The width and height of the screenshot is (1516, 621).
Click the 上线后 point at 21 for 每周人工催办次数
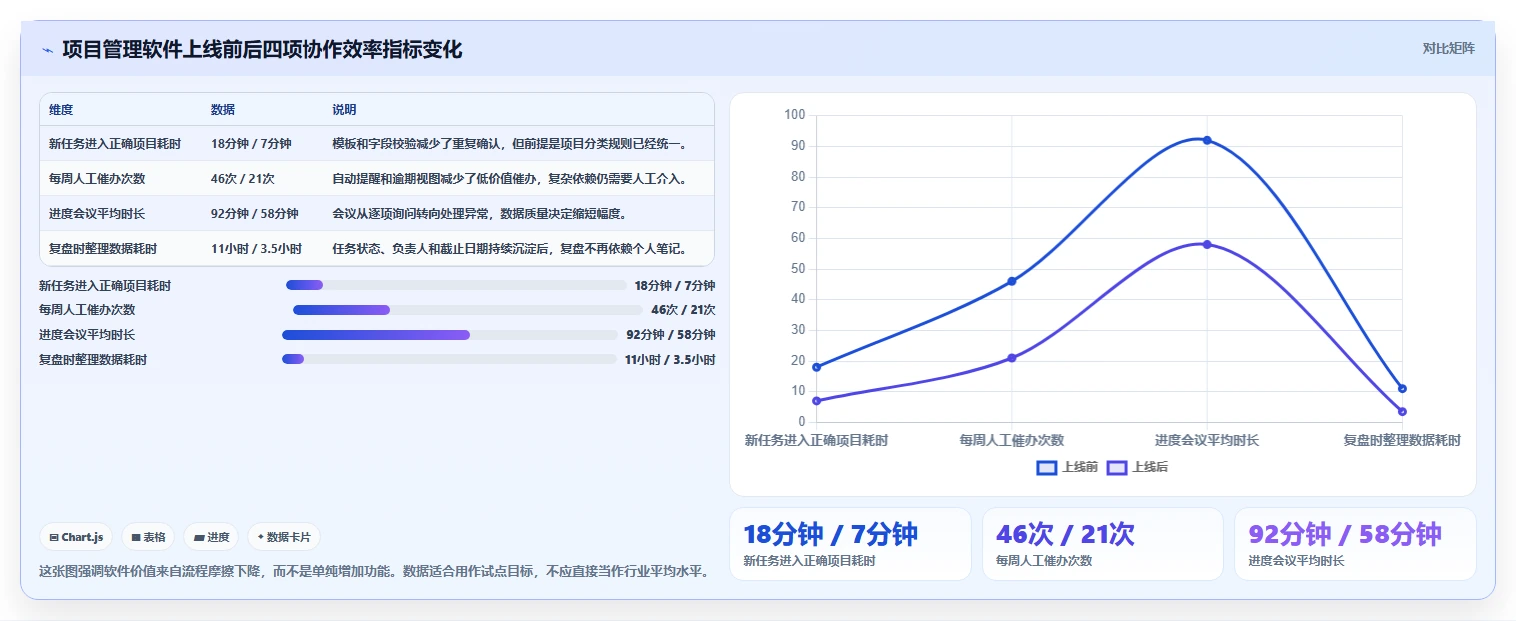tap(1012, 357)
